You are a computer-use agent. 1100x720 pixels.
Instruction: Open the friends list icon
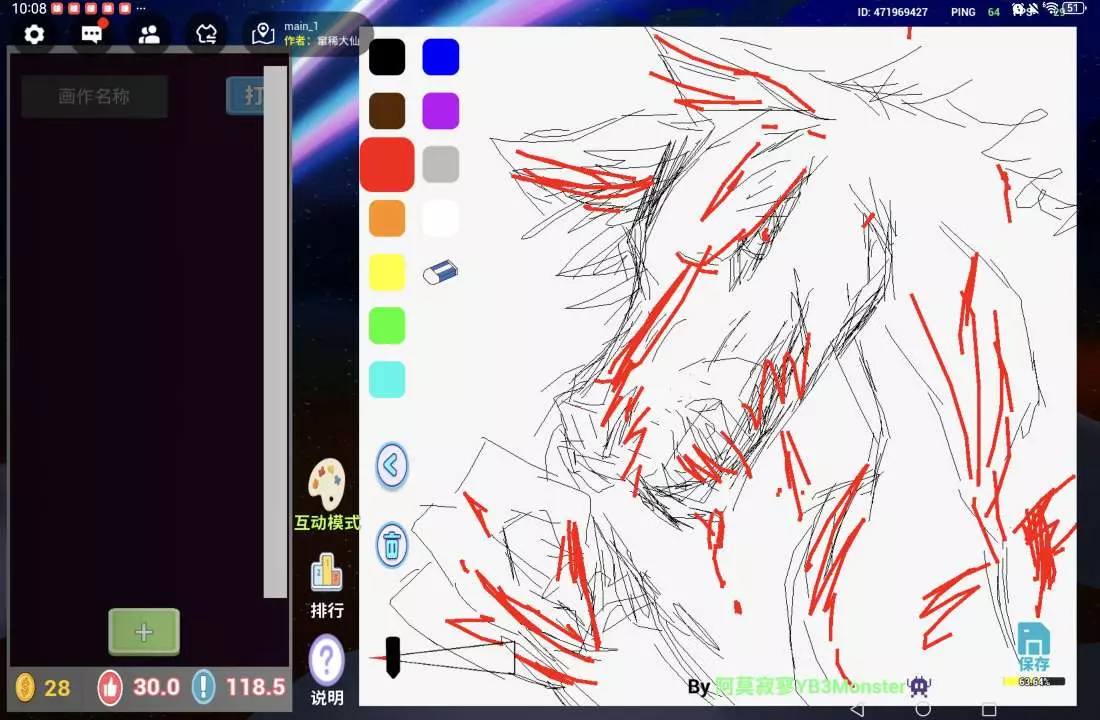click(x=149, y=35)
